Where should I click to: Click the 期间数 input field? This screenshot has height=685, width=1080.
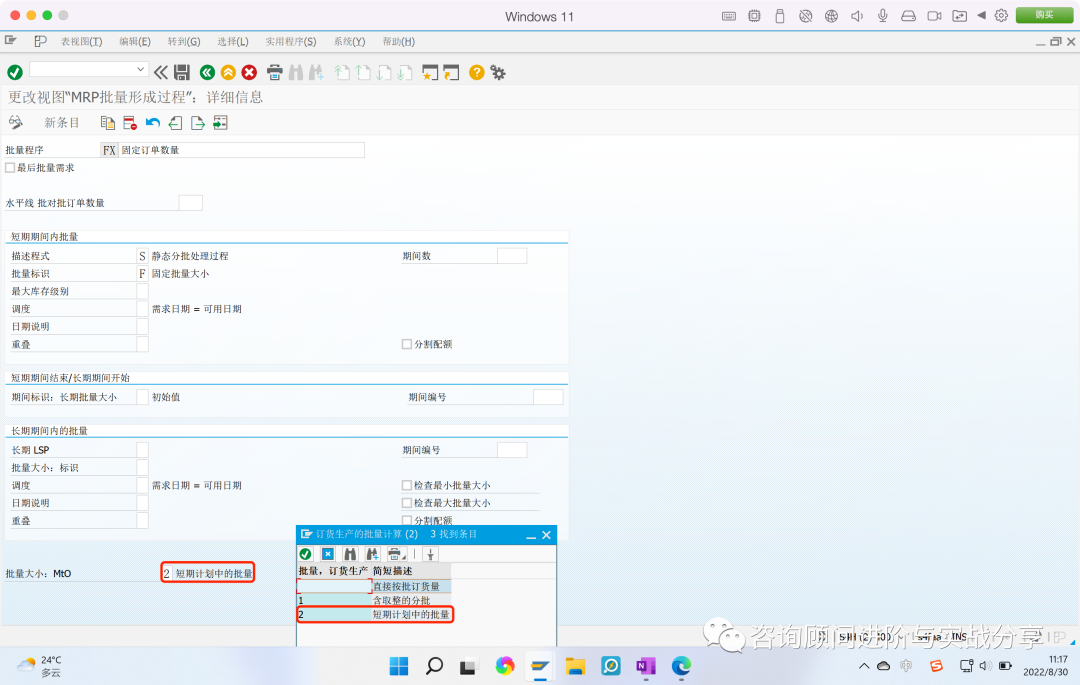[512, 255]
